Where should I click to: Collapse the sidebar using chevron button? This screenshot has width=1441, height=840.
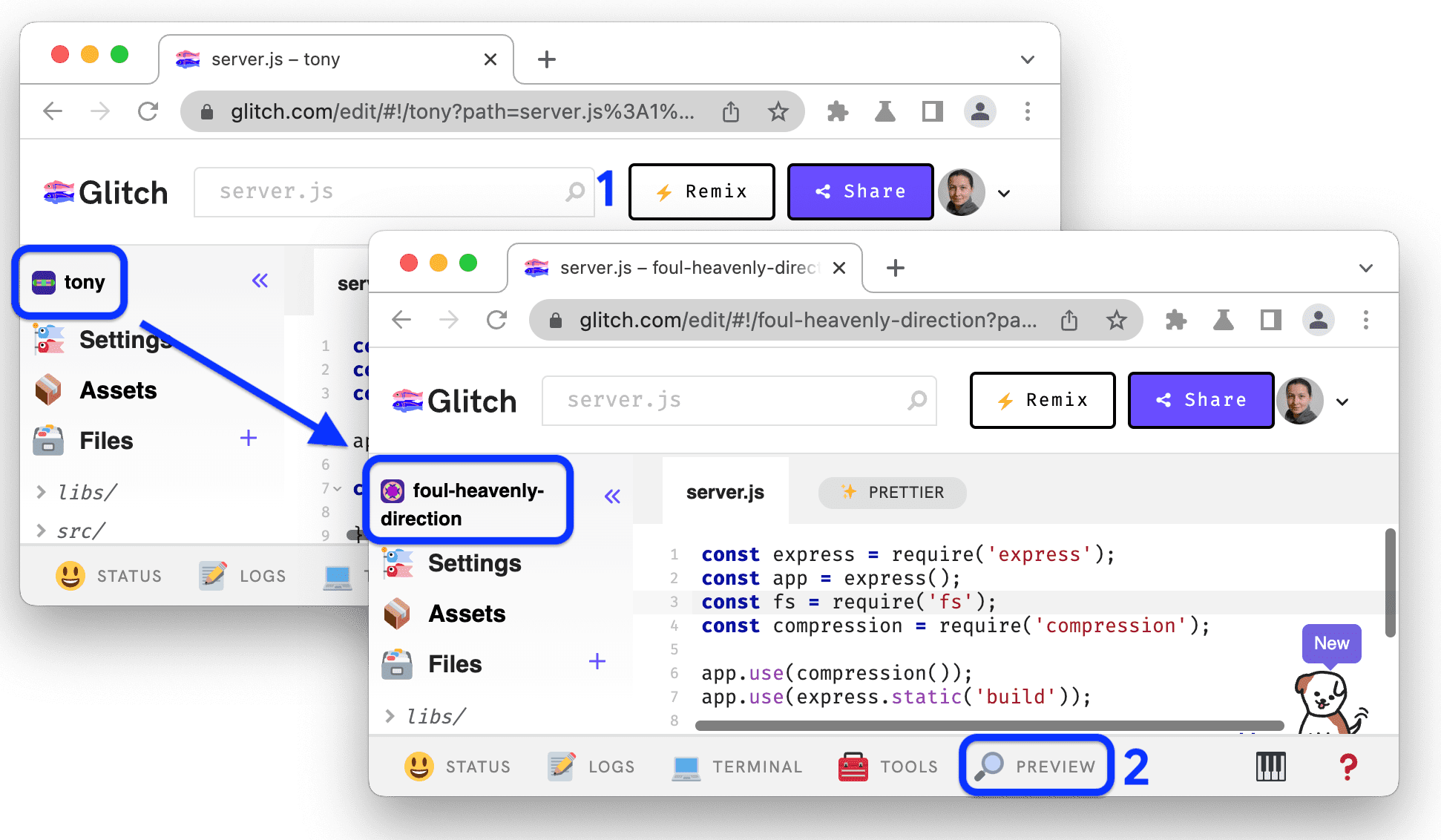click(x=260, y=280)
